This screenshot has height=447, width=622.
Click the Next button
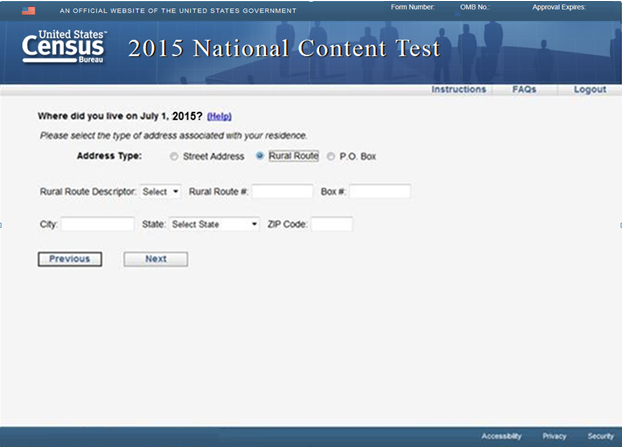click(x=156, y=259)
